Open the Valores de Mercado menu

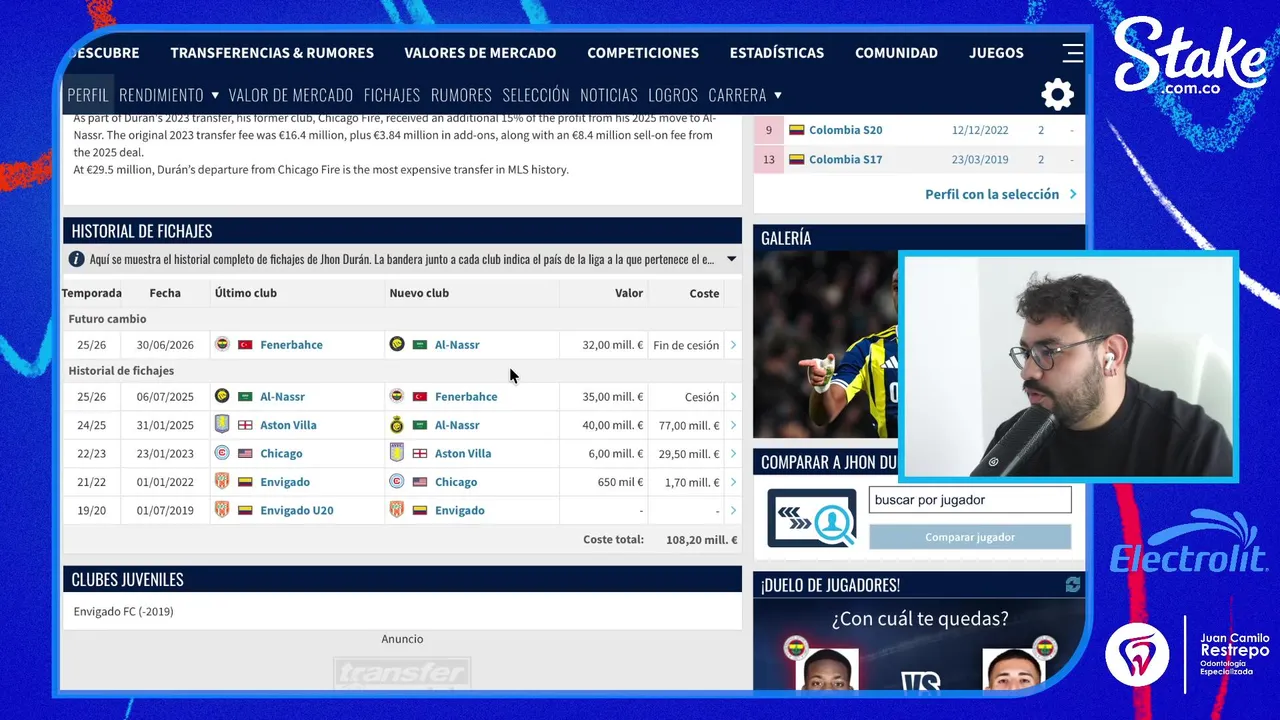(x=480, y=53)
